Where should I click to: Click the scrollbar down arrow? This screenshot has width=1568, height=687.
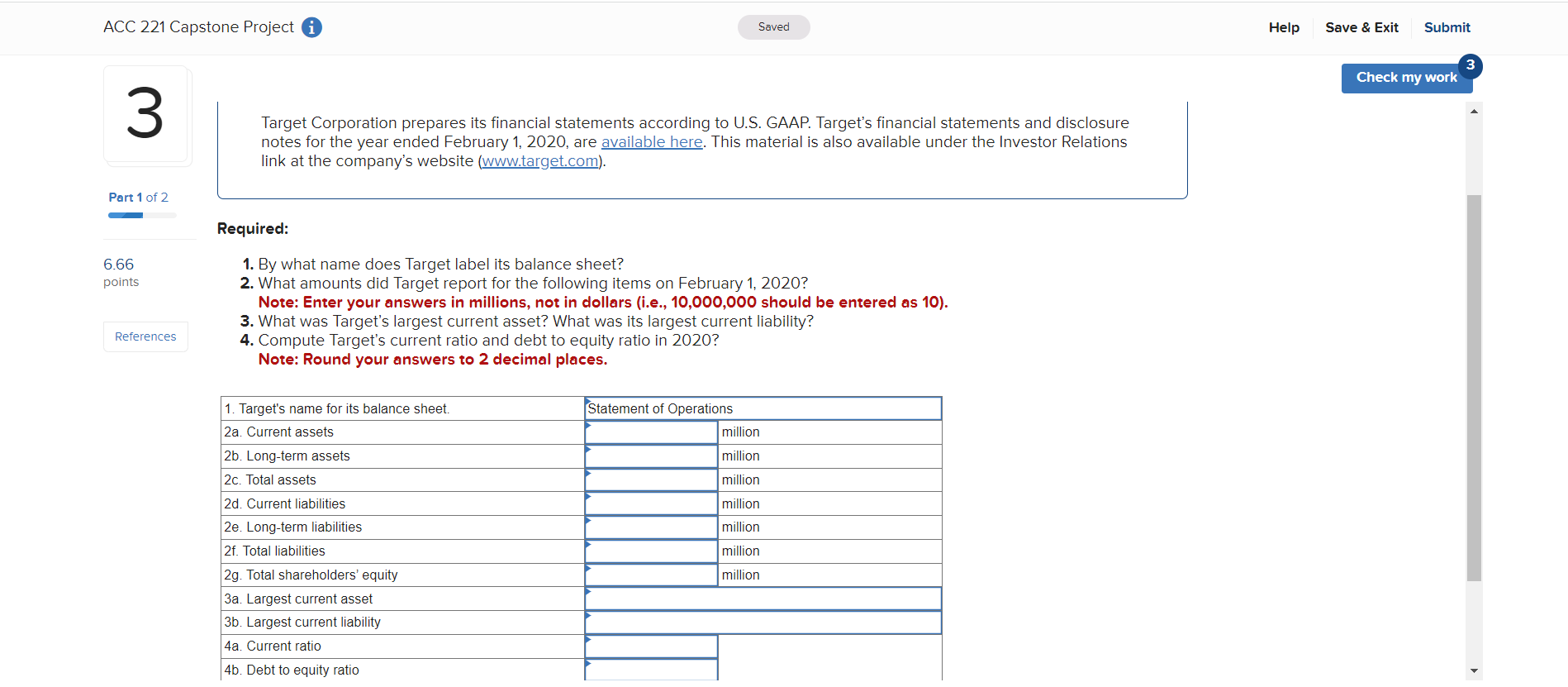click(x=1474, y=670)
